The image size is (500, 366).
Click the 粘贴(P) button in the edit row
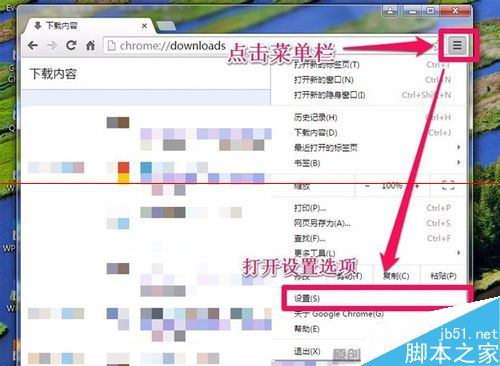[x=443, y=276]
